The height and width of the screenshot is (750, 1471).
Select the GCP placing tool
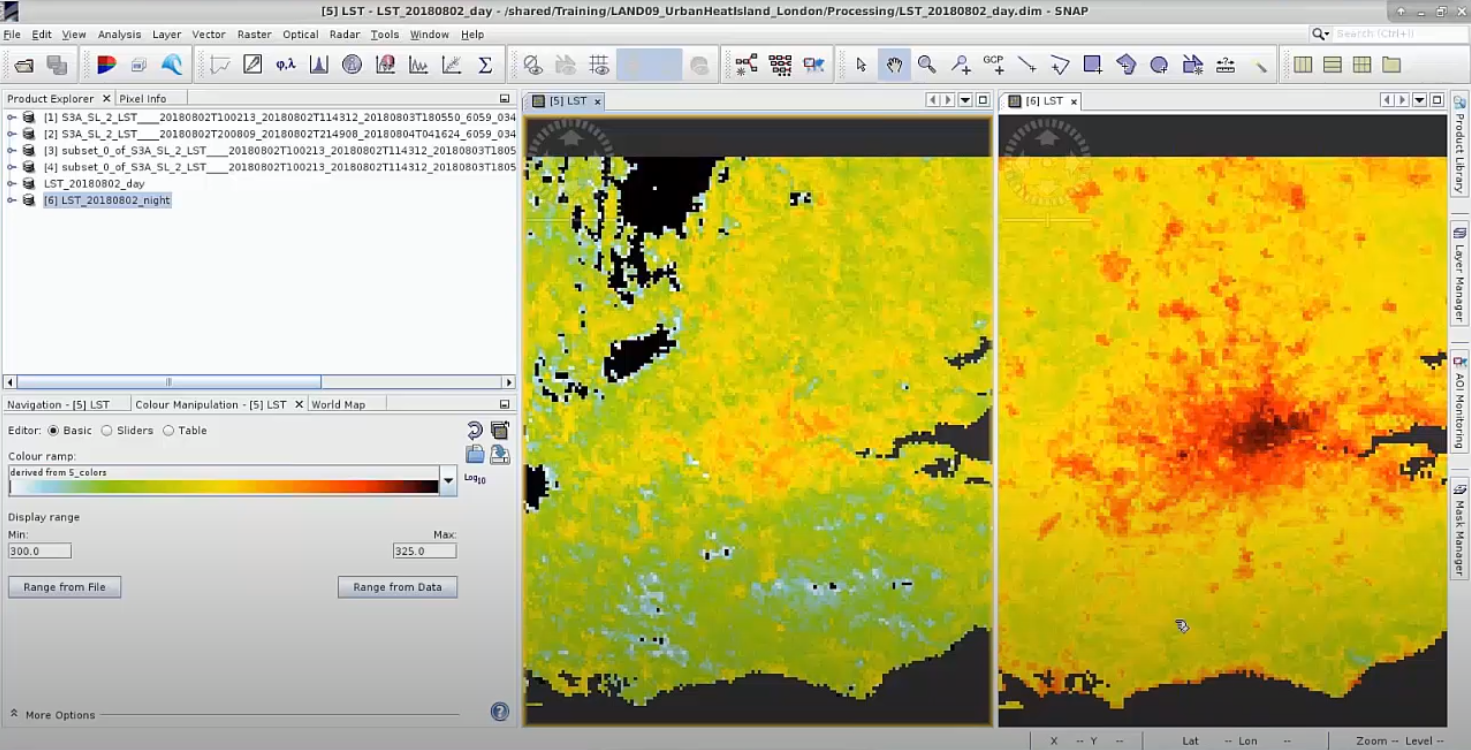point(993,65)
